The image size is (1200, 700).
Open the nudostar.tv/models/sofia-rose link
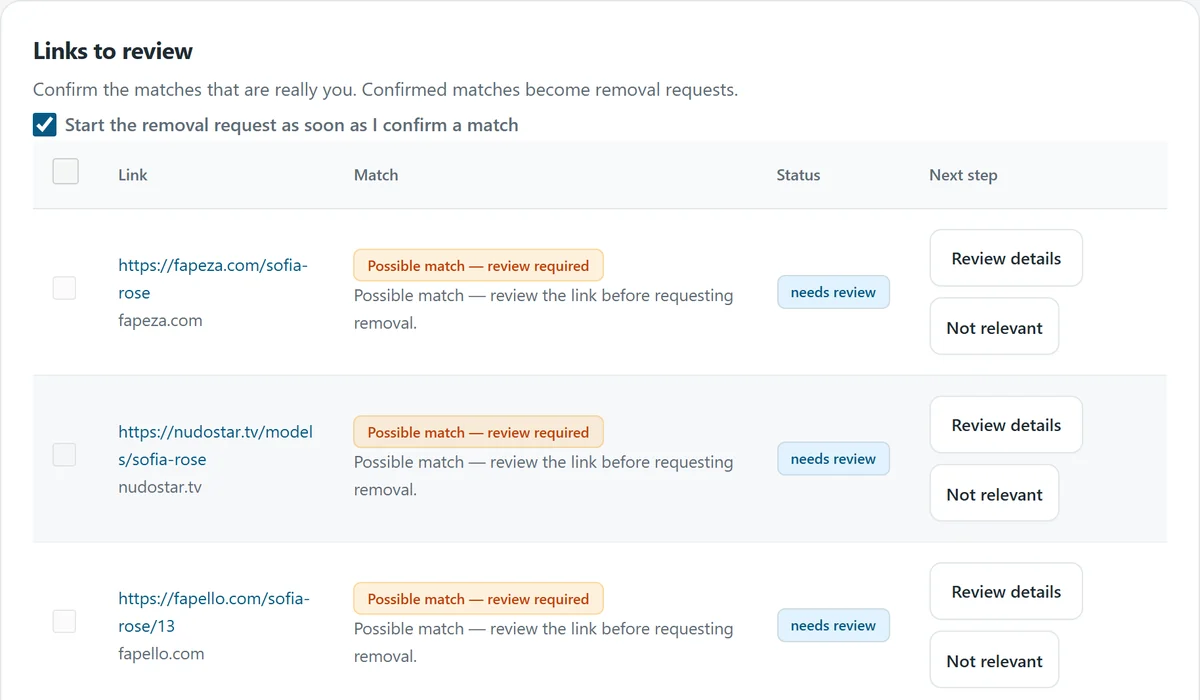tap(215, 446)
